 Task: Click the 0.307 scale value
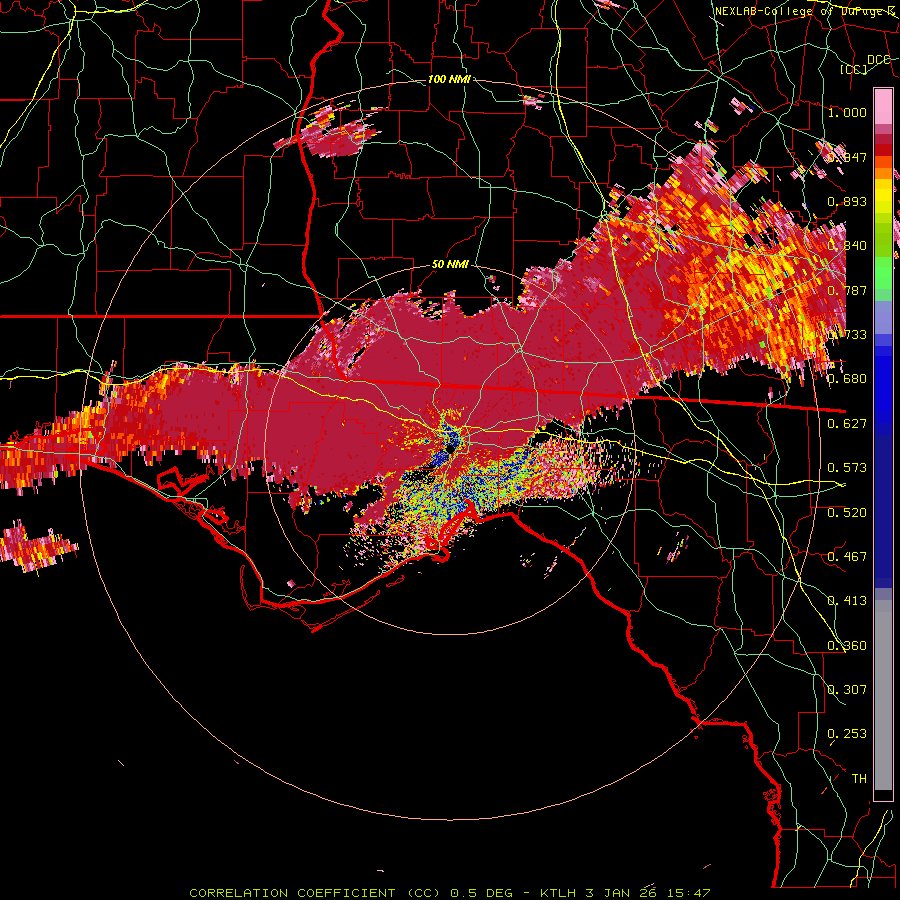pos(847,690)
